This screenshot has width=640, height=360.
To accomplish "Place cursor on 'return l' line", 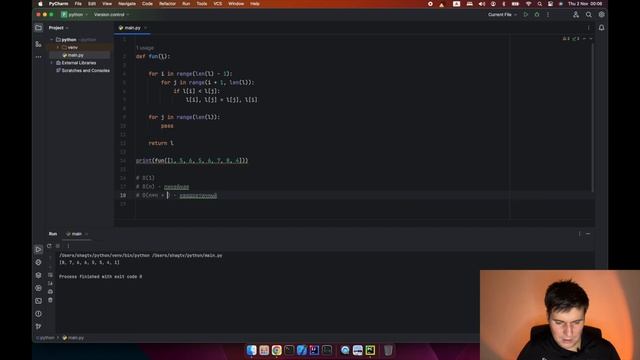I will 161,143.
